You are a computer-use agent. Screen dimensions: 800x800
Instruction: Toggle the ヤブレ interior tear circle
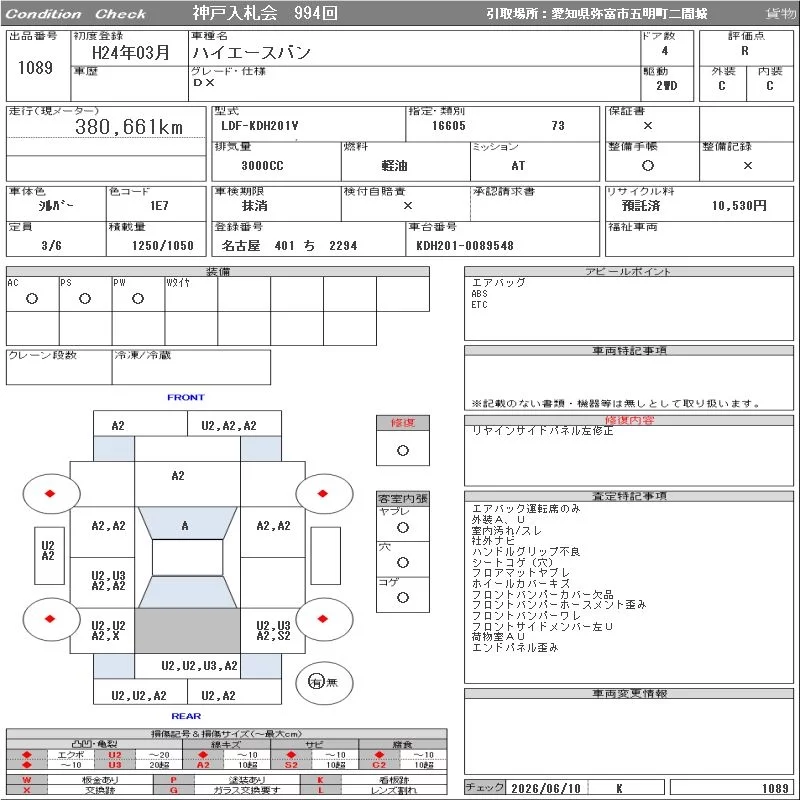pyautogui.click(x=403, y=528)
